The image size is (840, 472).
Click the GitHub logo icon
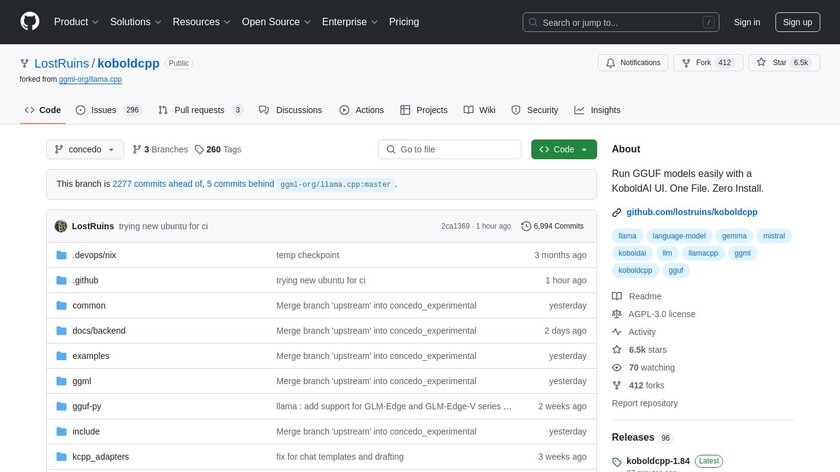pyautogui.click(x=30, y=22)
